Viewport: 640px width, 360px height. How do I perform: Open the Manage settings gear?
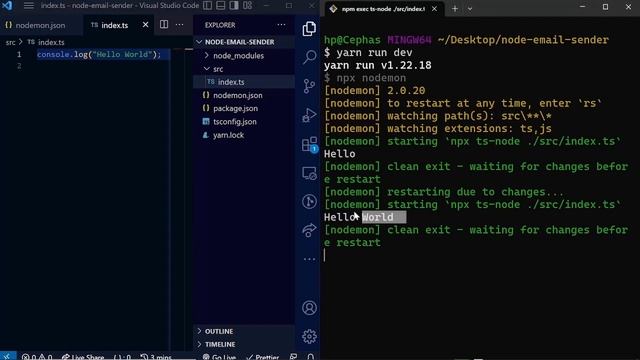(309, 336)
